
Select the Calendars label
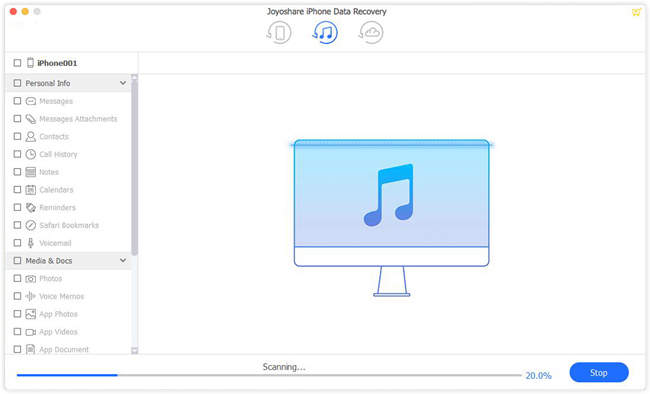click(x=56, y=190)
